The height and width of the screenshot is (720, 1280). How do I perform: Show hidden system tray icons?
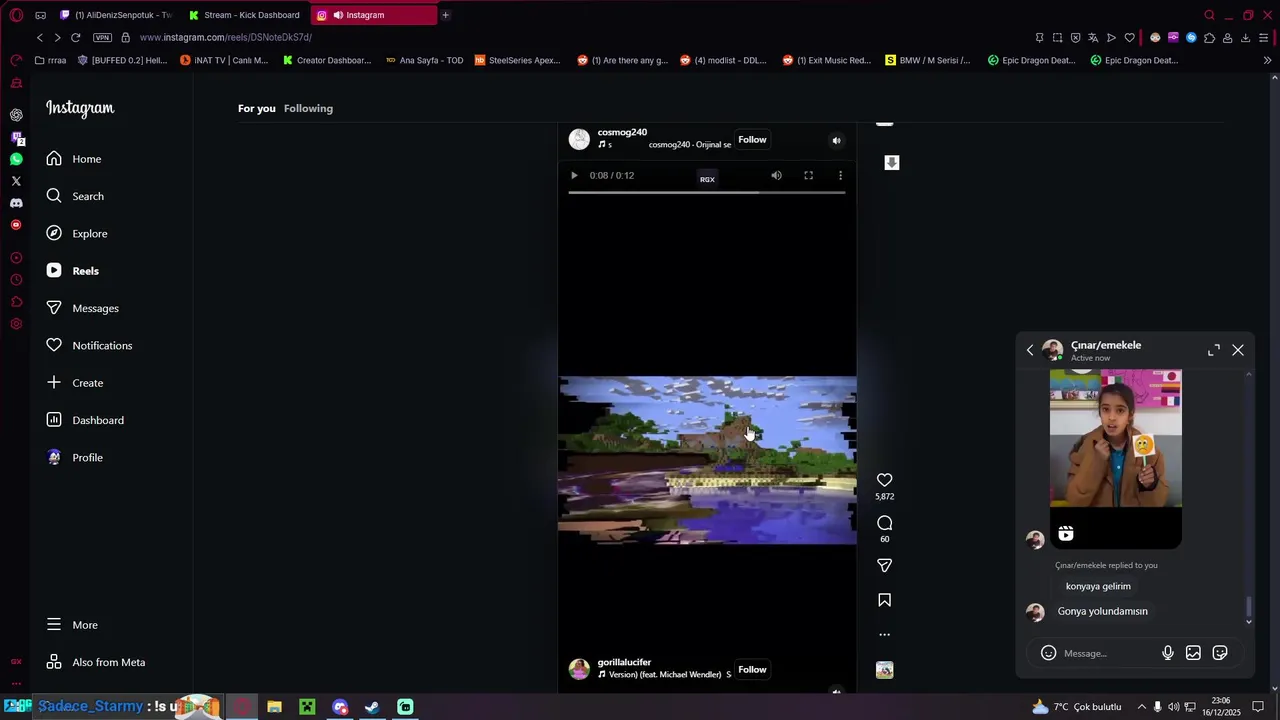(1141, 707)
